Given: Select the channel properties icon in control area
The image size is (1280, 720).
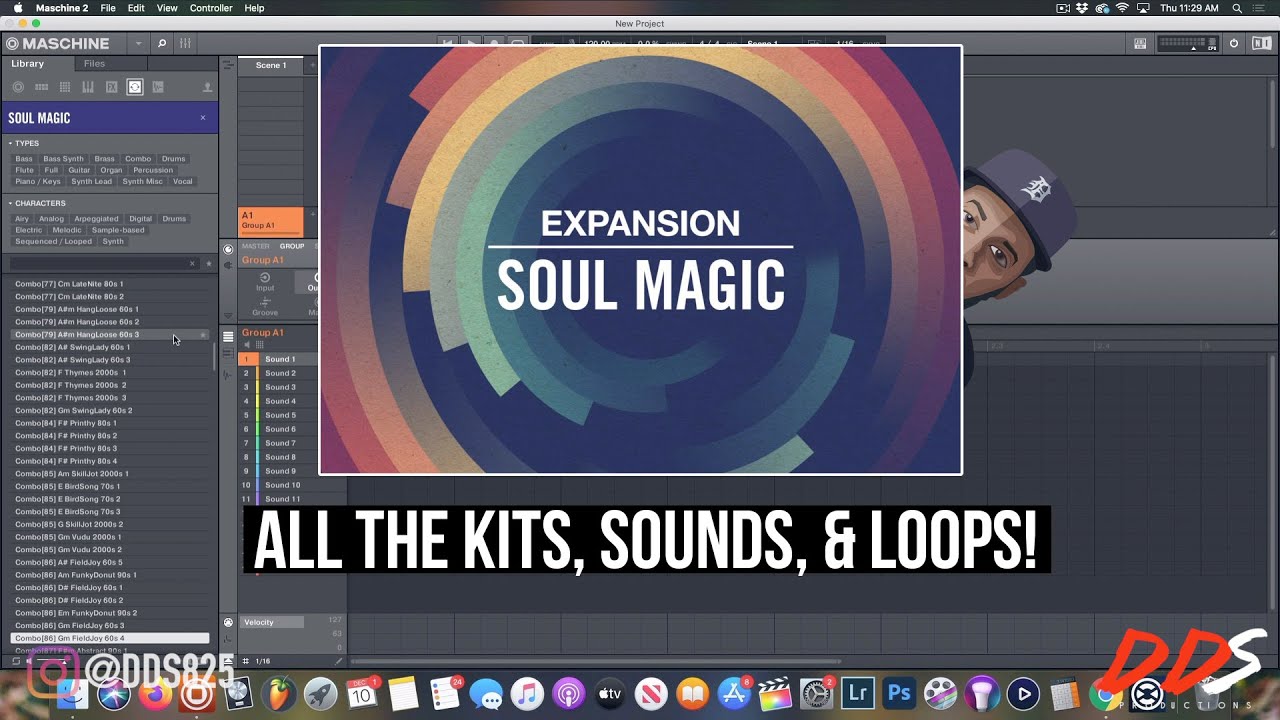Looking at the screenshot, I should click(x=228, y=249).
